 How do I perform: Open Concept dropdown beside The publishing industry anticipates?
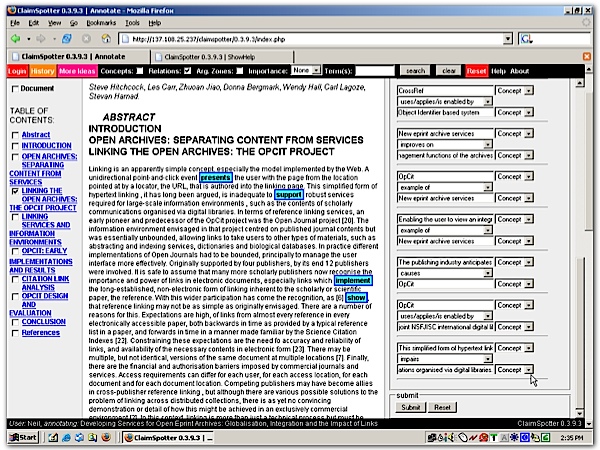point(515,262)
